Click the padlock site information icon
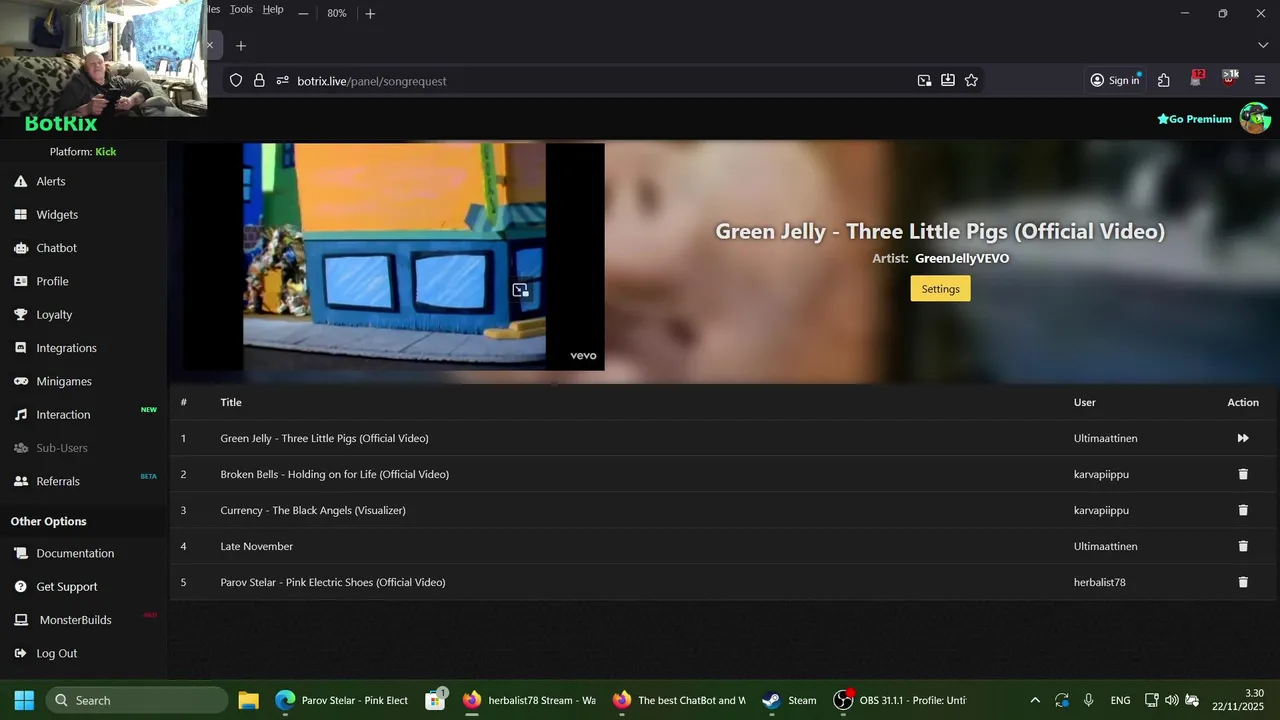The width and height of the screenshot is (1280, 720). point(259,80)
